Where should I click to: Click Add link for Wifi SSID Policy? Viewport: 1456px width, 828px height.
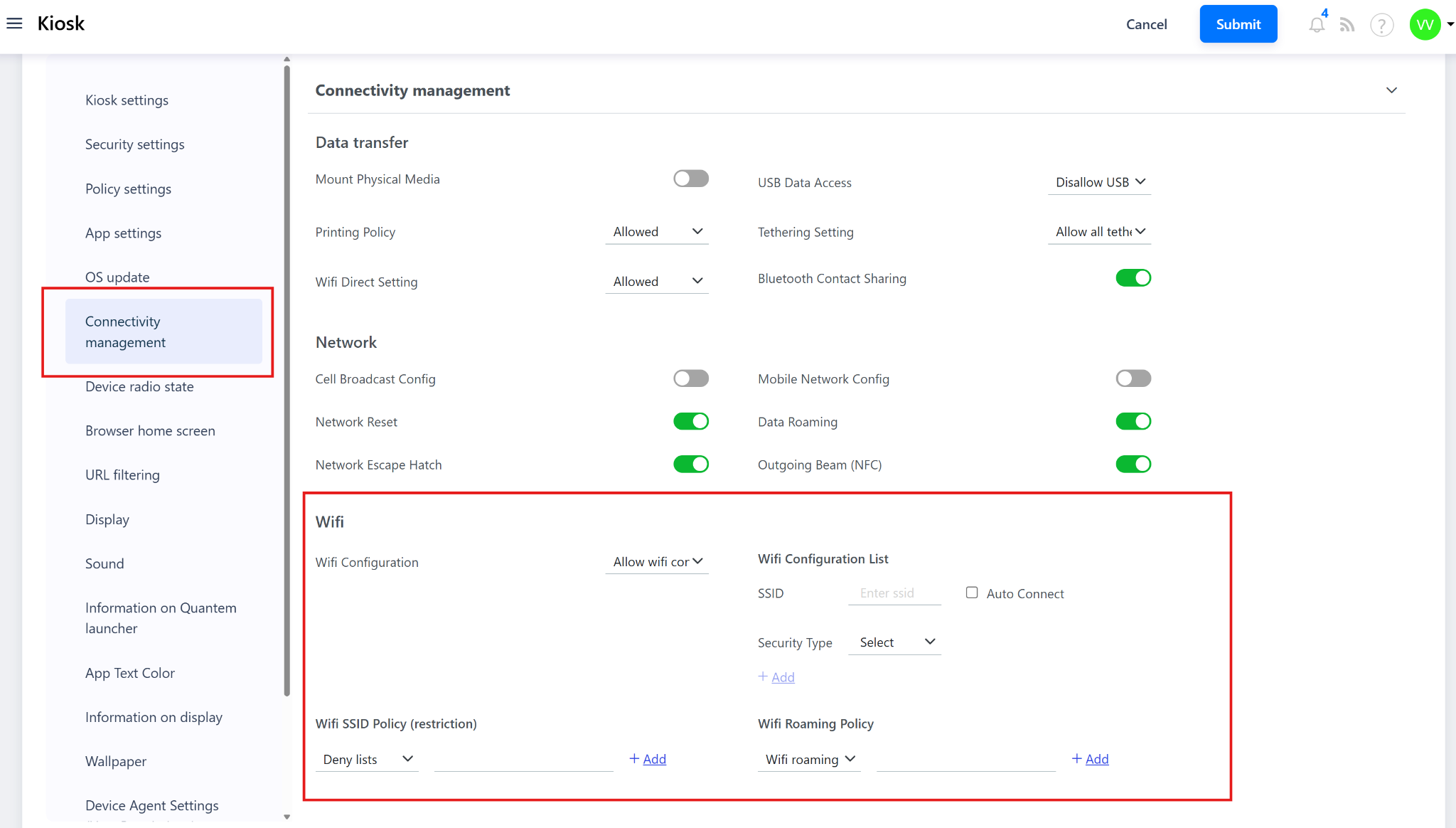pos(648,759)
